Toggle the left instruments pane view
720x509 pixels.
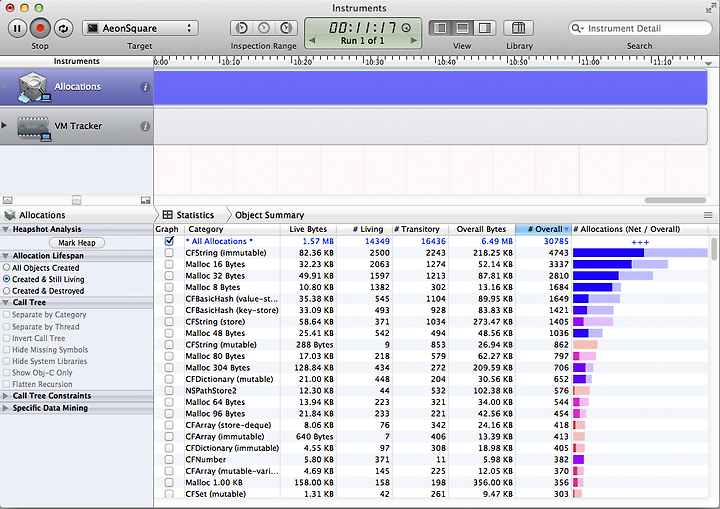pos(440,28)
